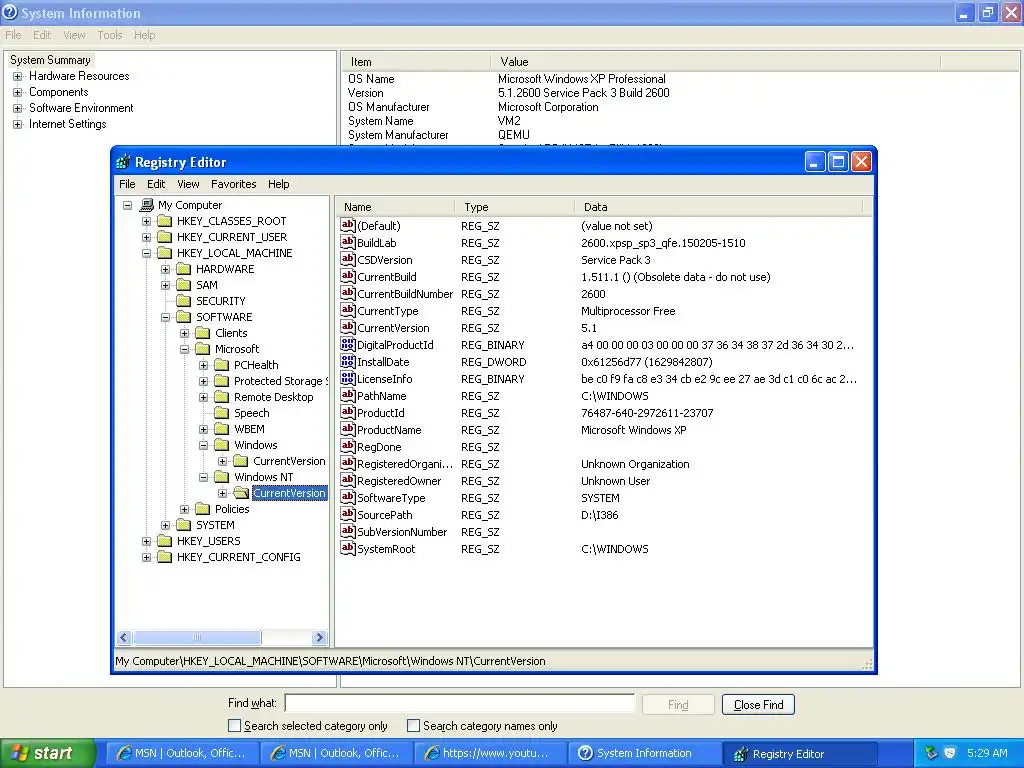The width and height of the screenshot is (1024, 768).
Task: Select the Remote Desktop key
Action: pos(274,397)
